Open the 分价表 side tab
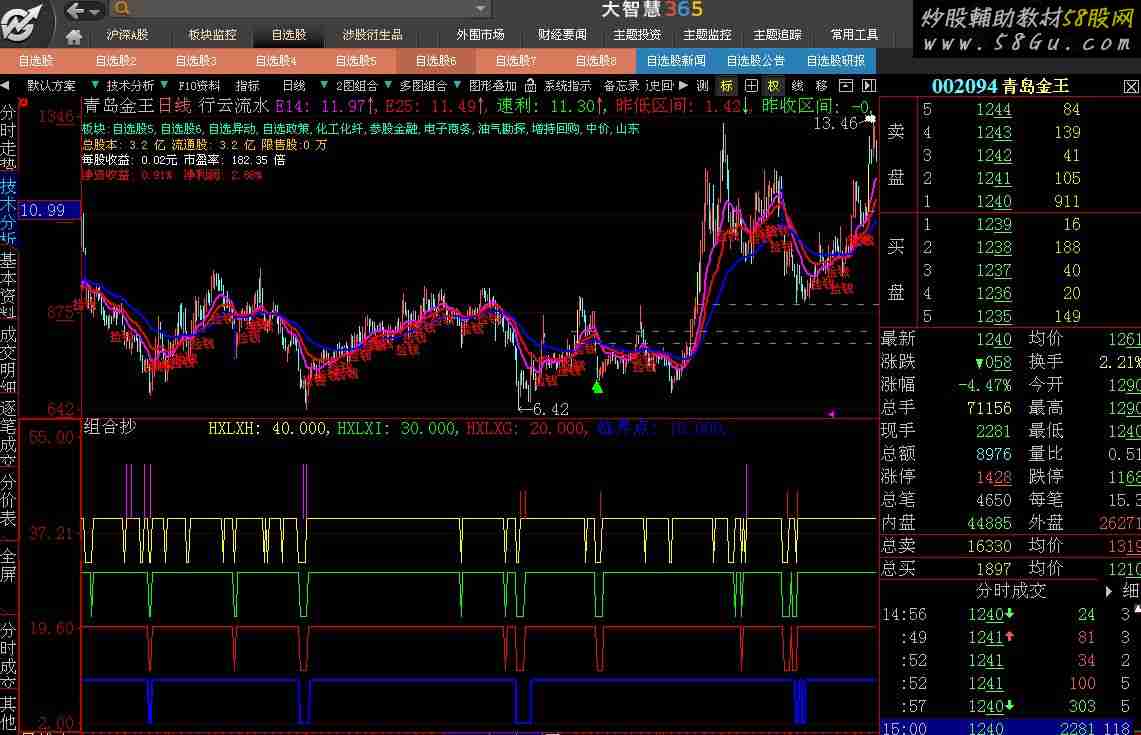The height and width of the screenshot is (735, 1141). tap(8, 501)
